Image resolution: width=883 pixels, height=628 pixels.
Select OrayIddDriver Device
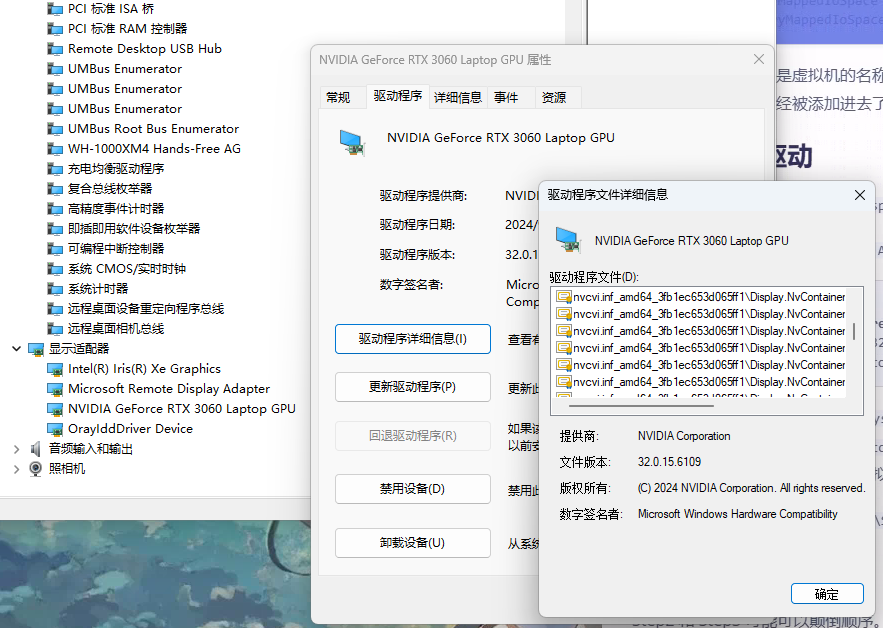click(131, 429)
